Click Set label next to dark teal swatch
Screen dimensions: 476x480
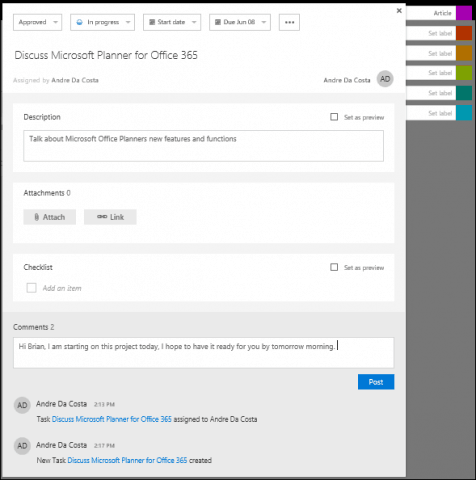[440, 93]
